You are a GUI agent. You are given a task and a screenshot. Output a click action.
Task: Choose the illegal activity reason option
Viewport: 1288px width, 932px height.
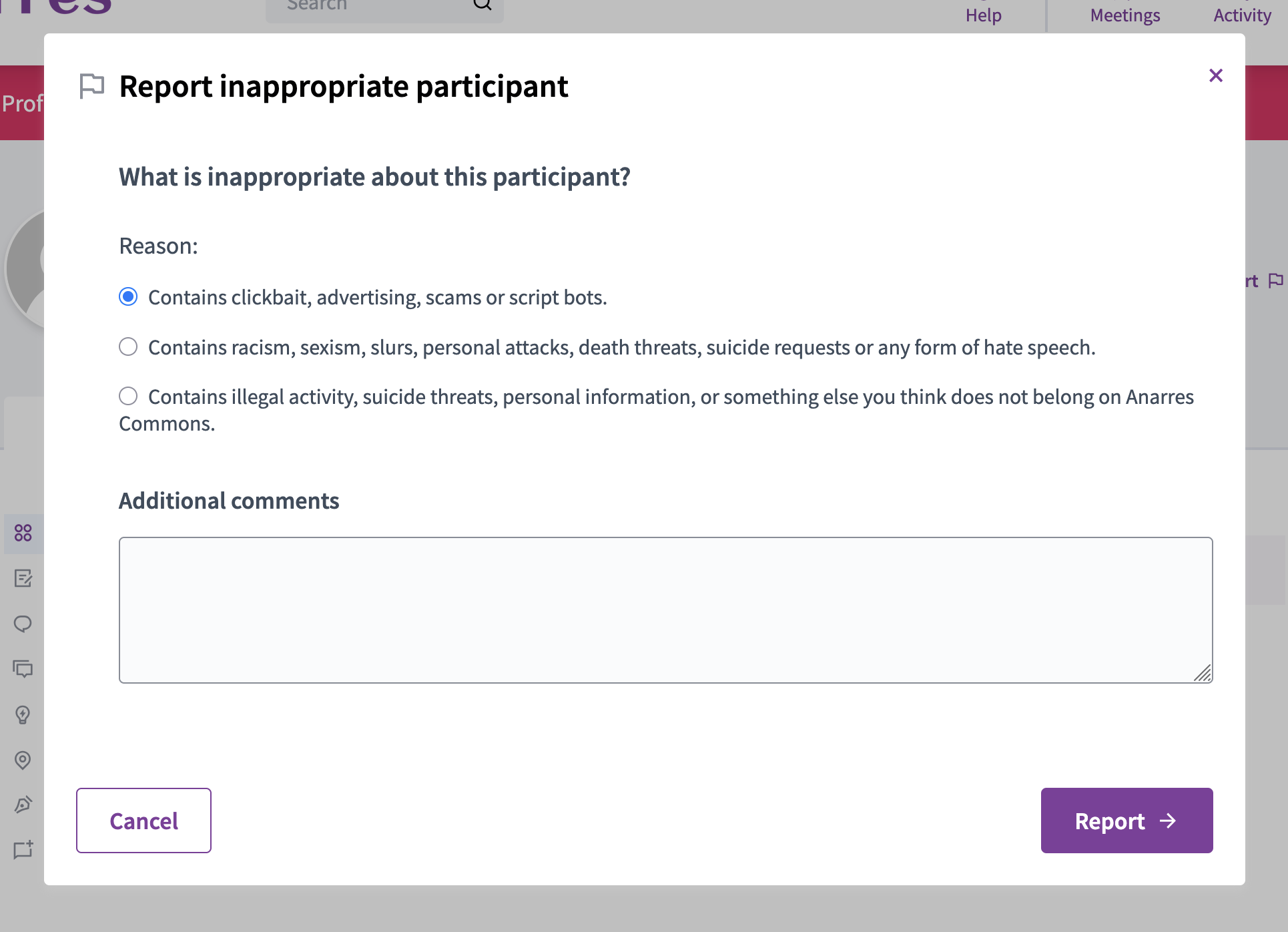[x=128, y=396]
